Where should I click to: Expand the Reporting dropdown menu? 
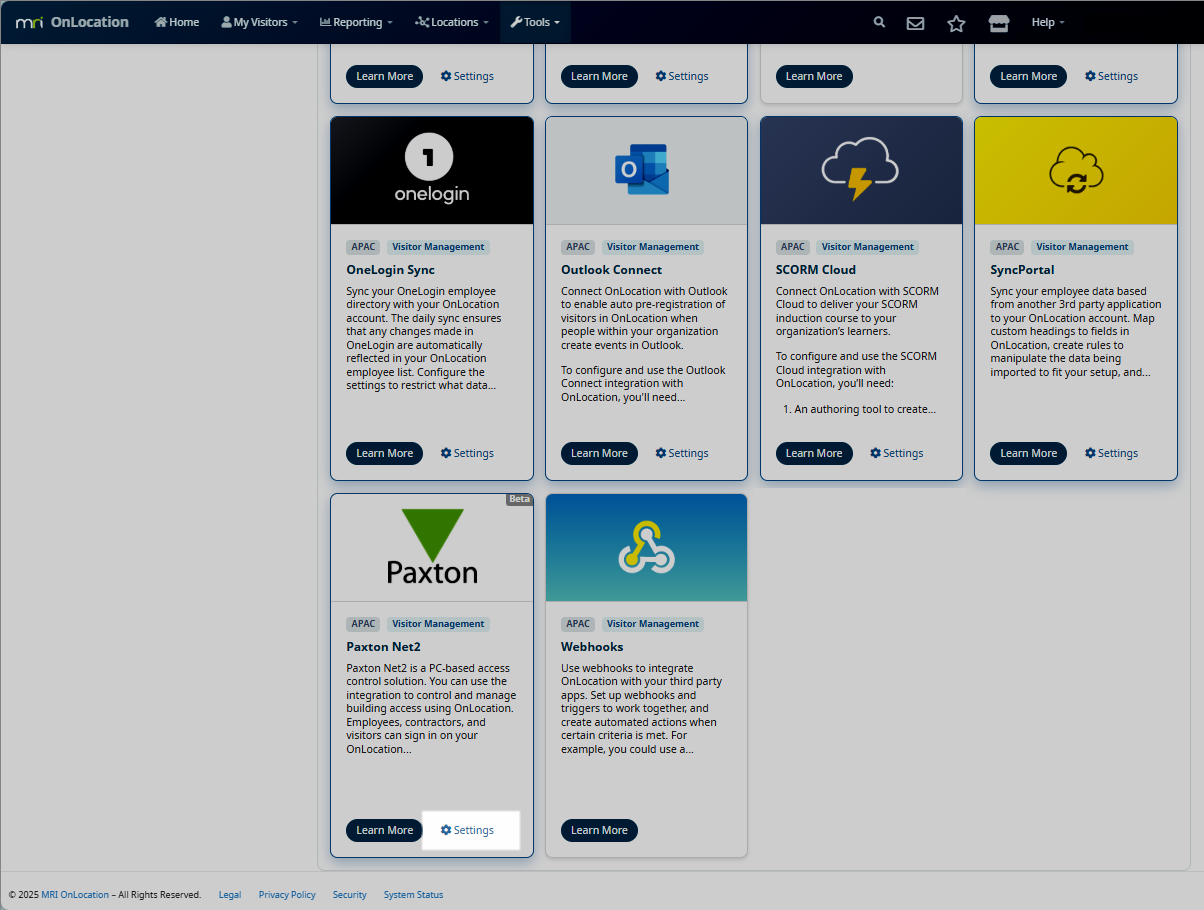[x=356, y=22]
